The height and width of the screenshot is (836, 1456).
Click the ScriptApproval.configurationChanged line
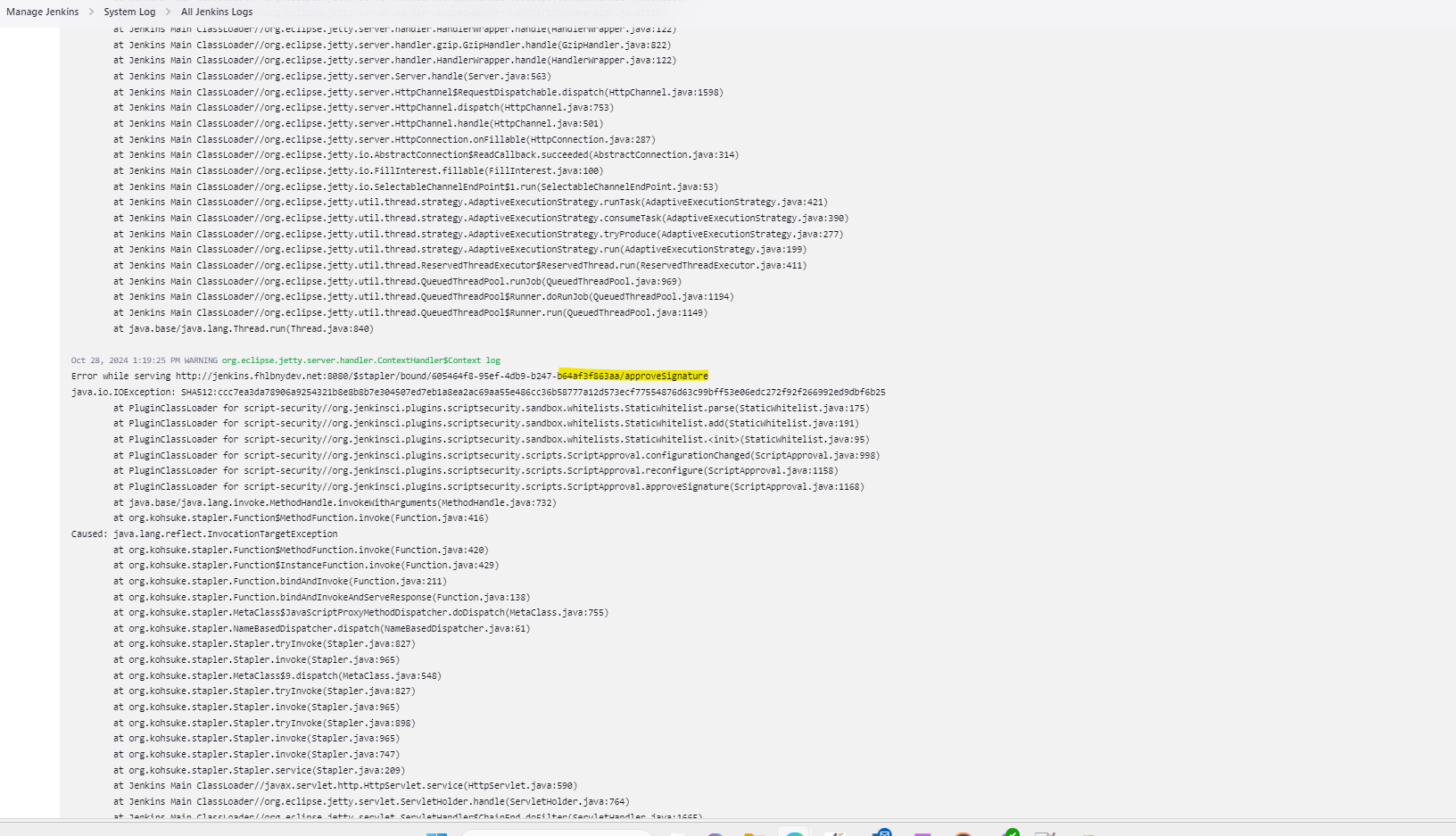496,455
